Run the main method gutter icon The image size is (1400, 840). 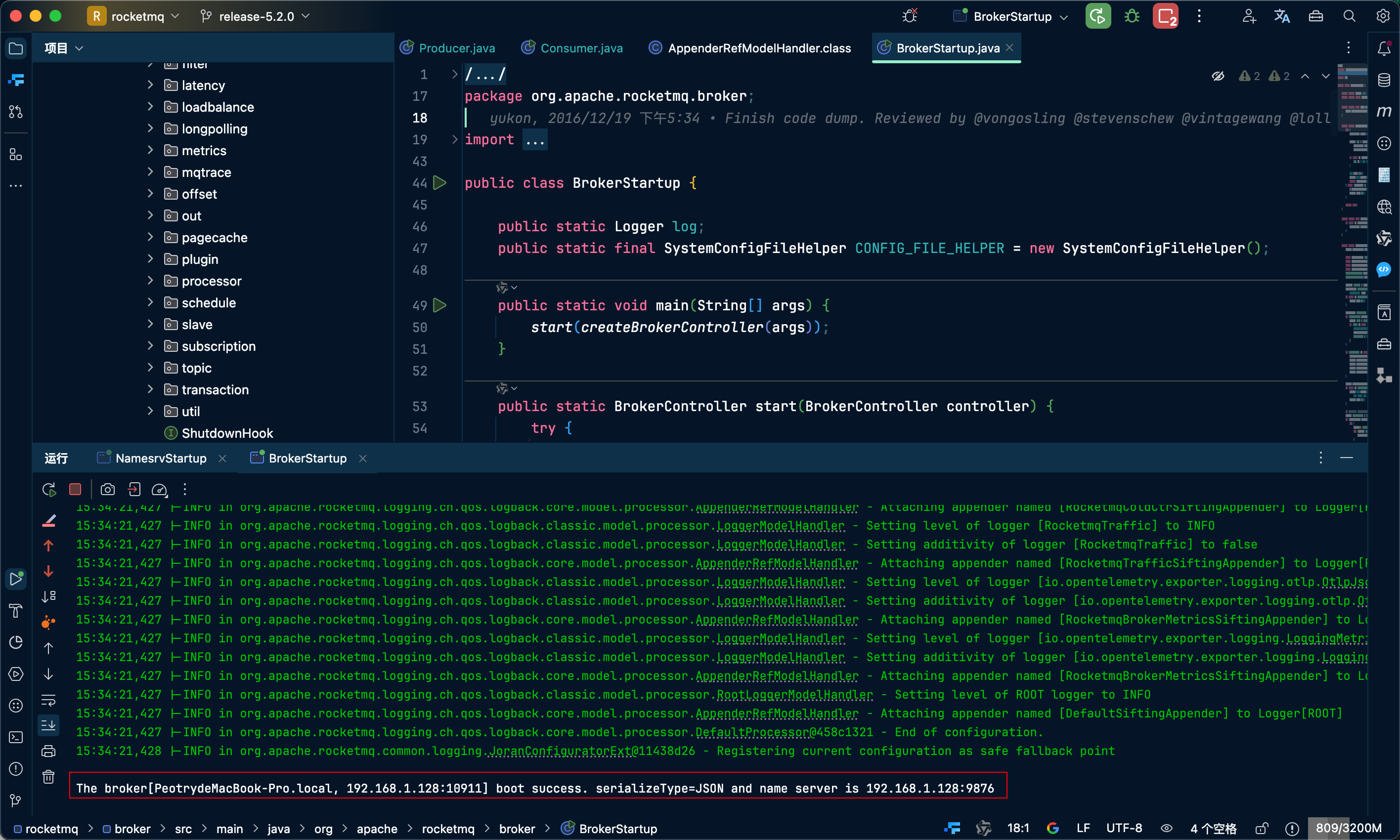[x=440, y=306]
